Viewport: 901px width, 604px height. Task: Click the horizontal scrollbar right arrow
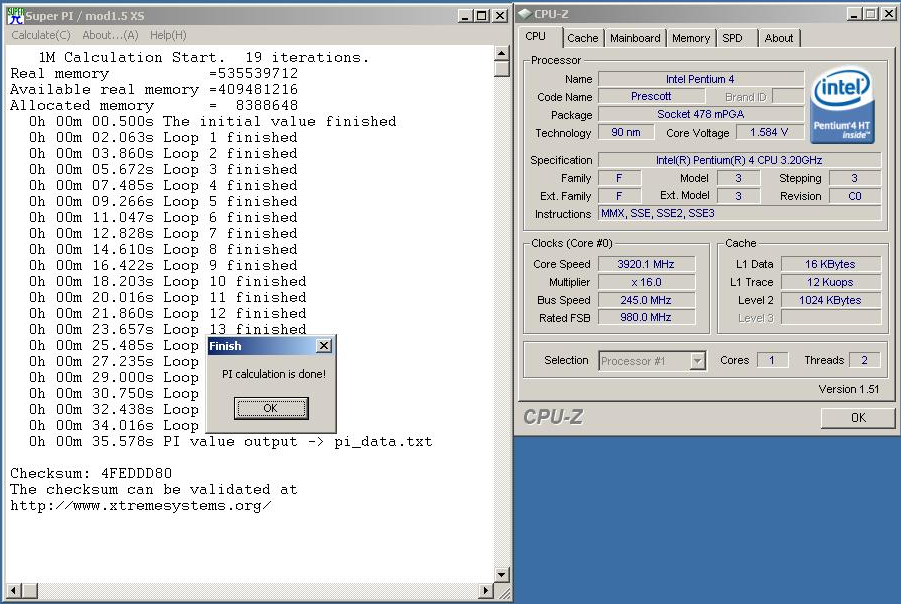486,590
